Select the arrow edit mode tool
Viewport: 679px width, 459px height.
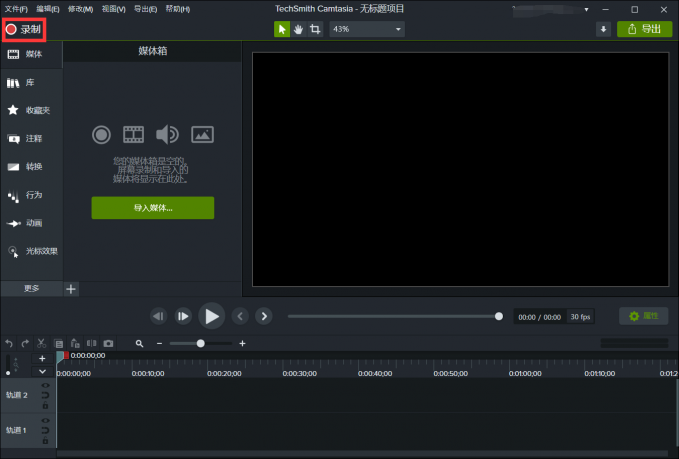coord(282,29)
